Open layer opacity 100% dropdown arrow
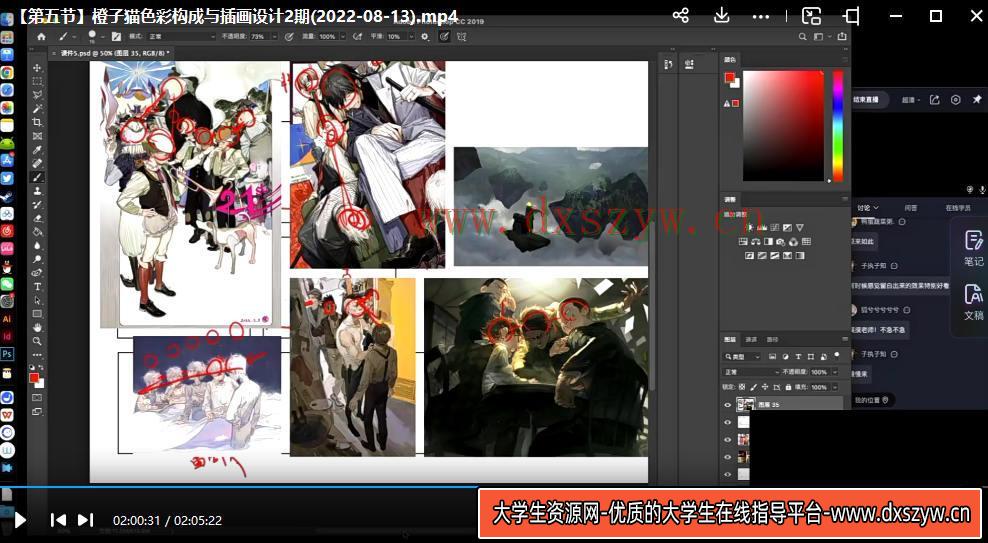The width and height of the screenshot is (988, 543). [835, 372]
